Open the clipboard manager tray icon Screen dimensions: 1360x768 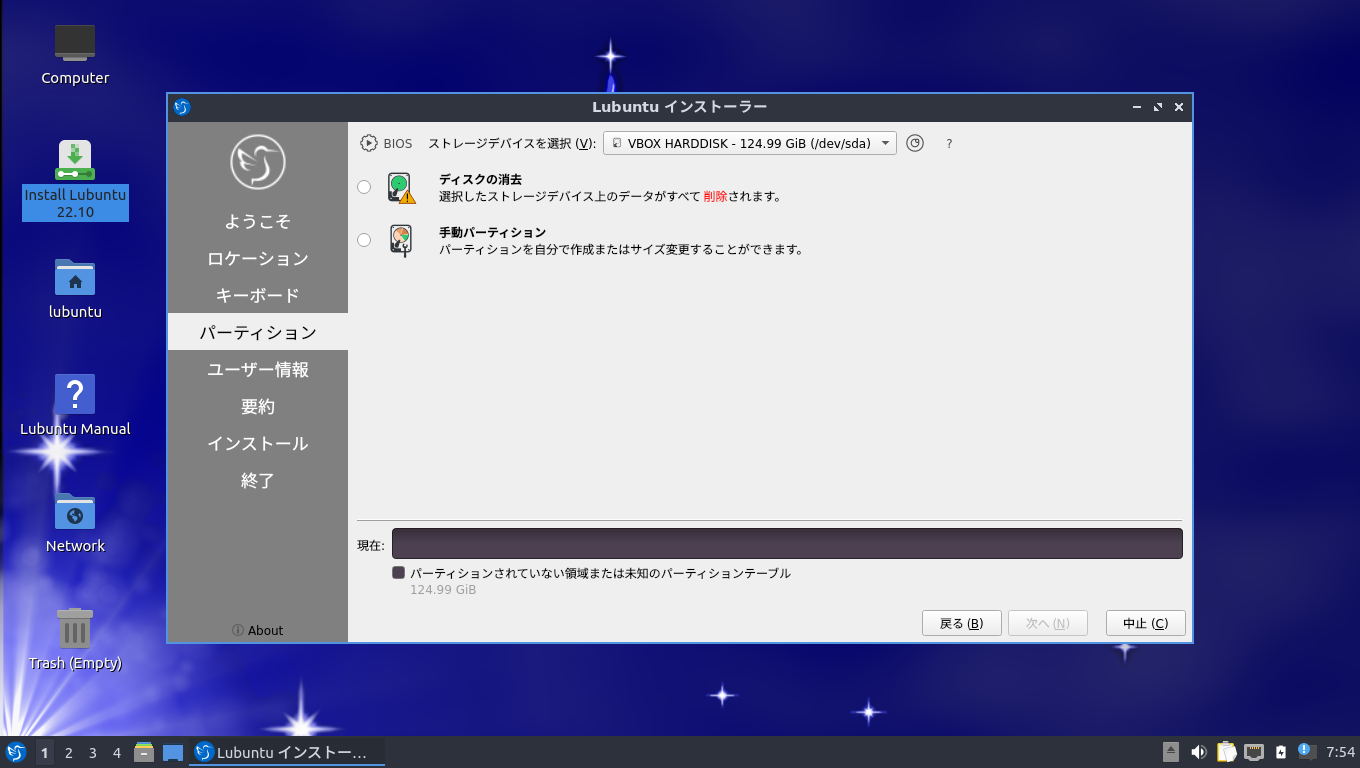(x=1226, y=752)
